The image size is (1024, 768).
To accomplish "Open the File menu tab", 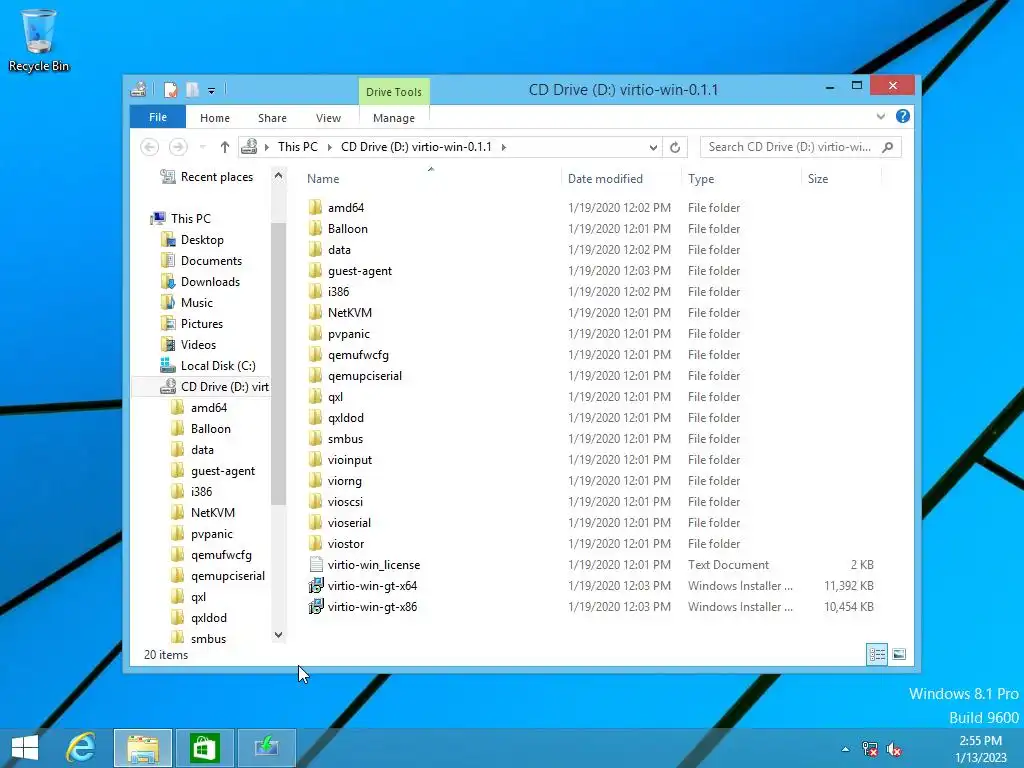I will [x=158, y=117].
